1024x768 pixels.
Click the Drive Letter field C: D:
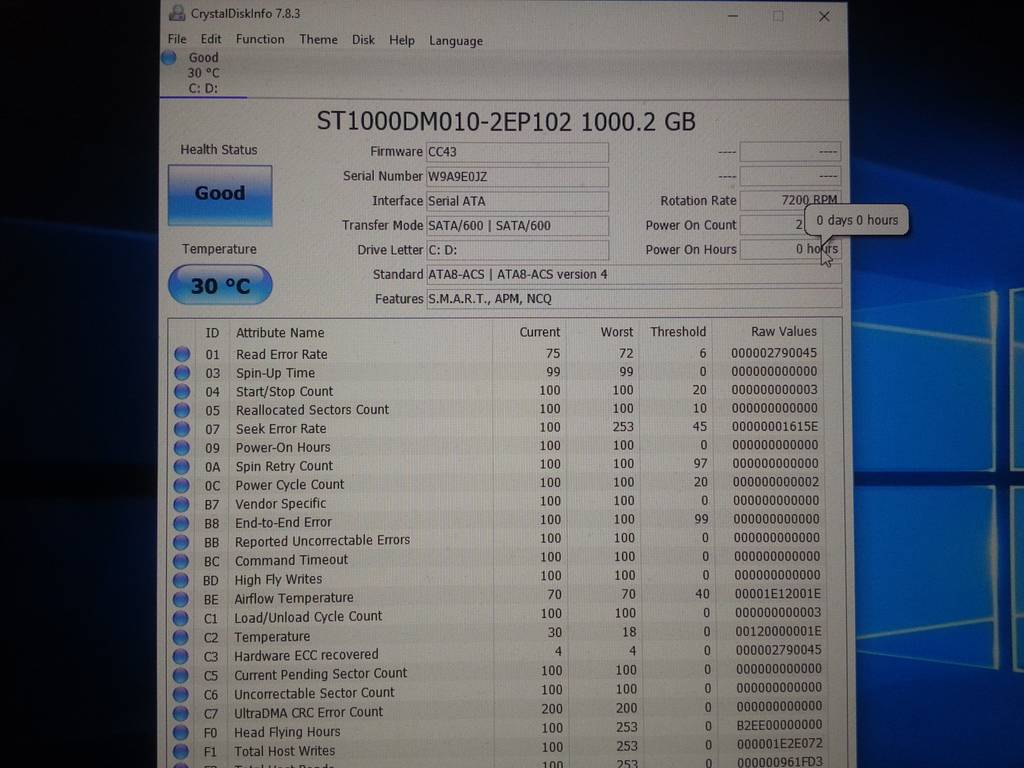tap(517, 250)
